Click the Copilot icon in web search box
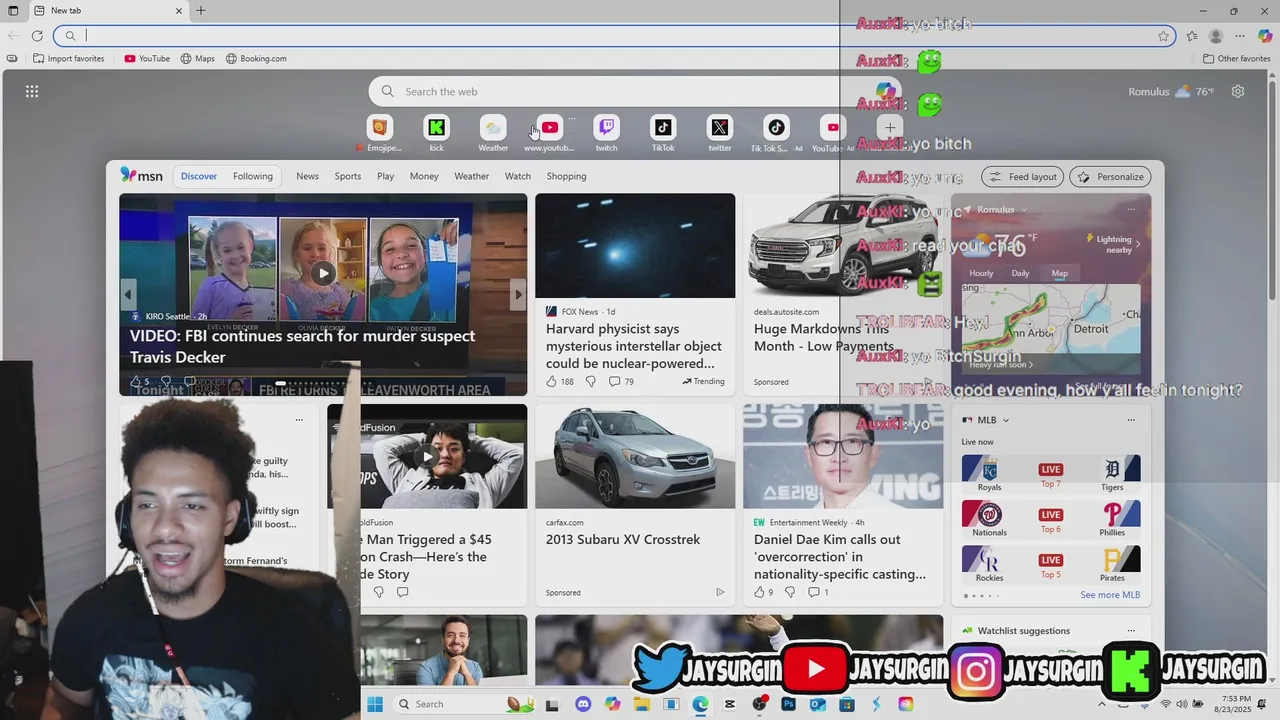The width and height of the screenshot is (1280, 720). click(886, 91)
